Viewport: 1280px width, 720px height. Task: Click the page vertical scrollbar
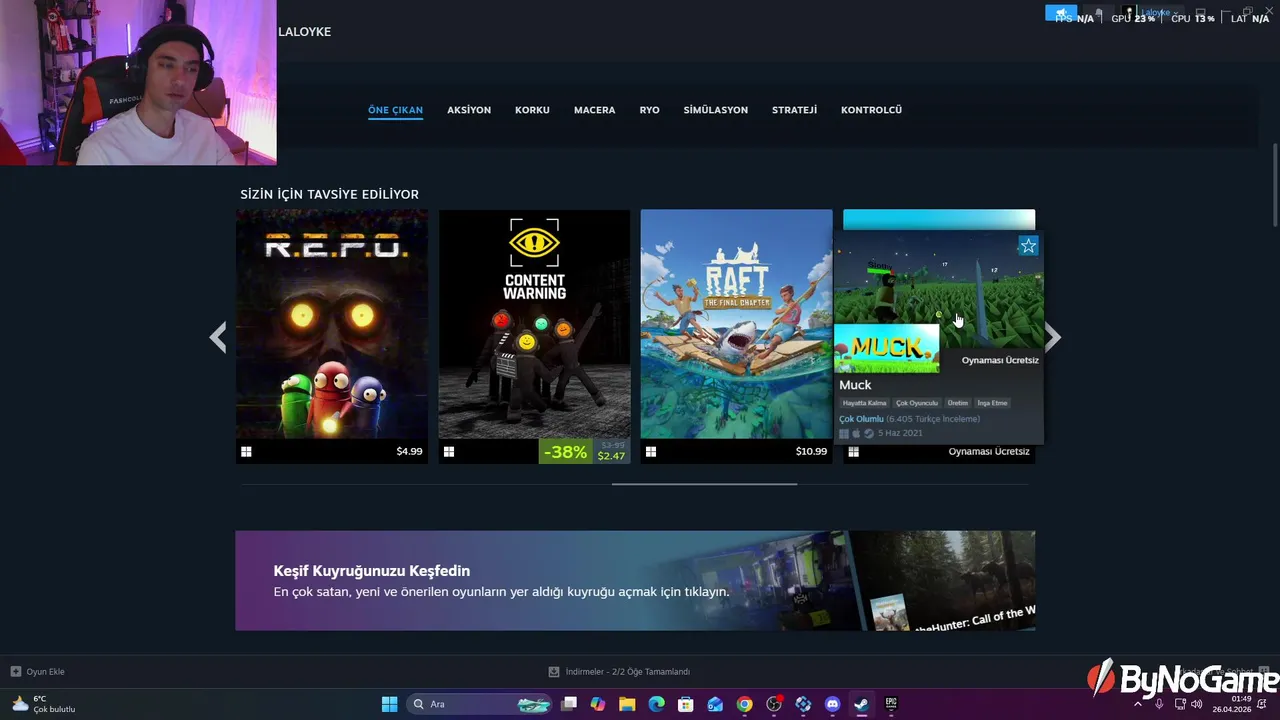tap(1275, 185)
